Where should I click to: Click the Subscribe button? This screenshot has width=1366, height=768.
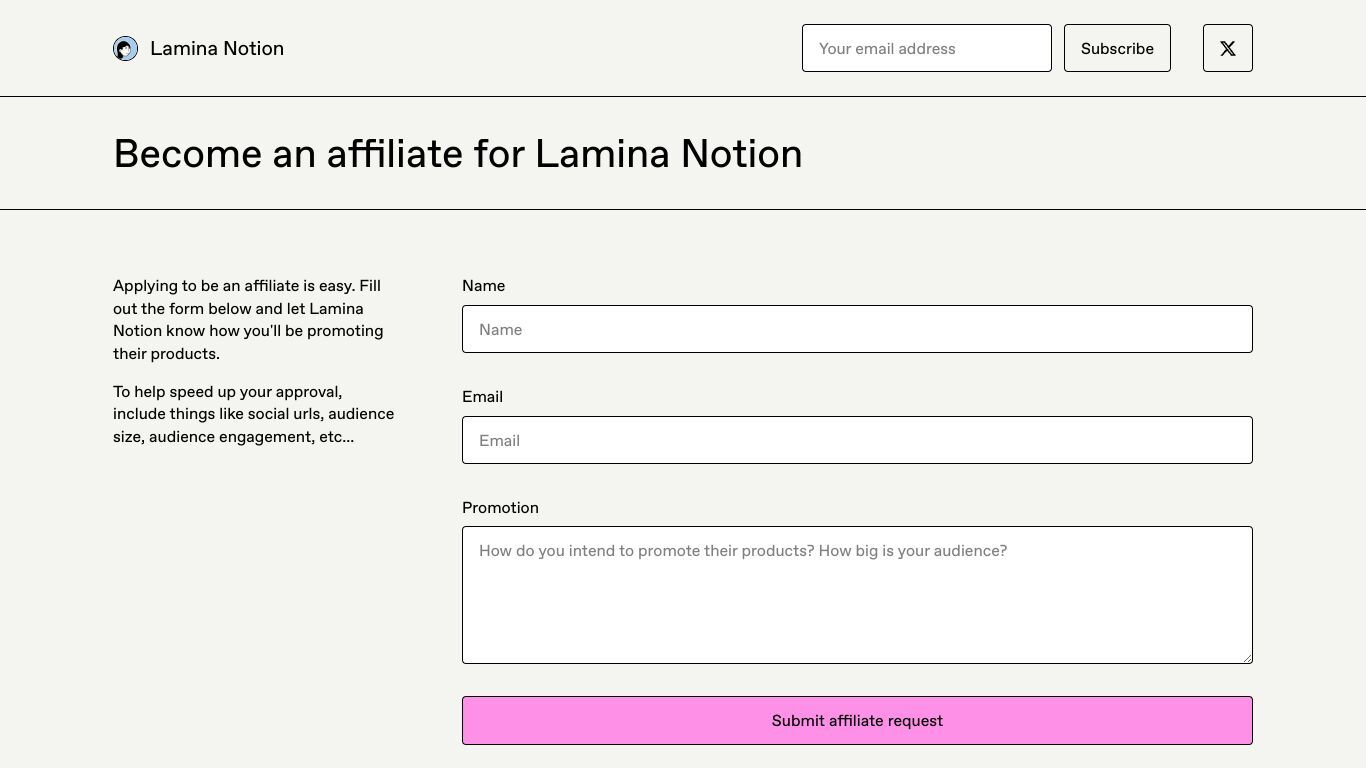point(1117,48)
